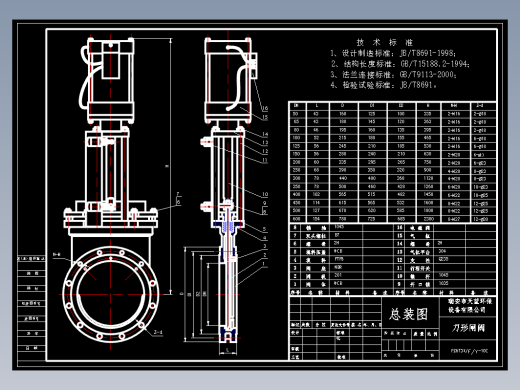Click balloon number 5 on the section view
Image resolution: width=520 pixels, height=390 pixels.
[x=265, y=229]
